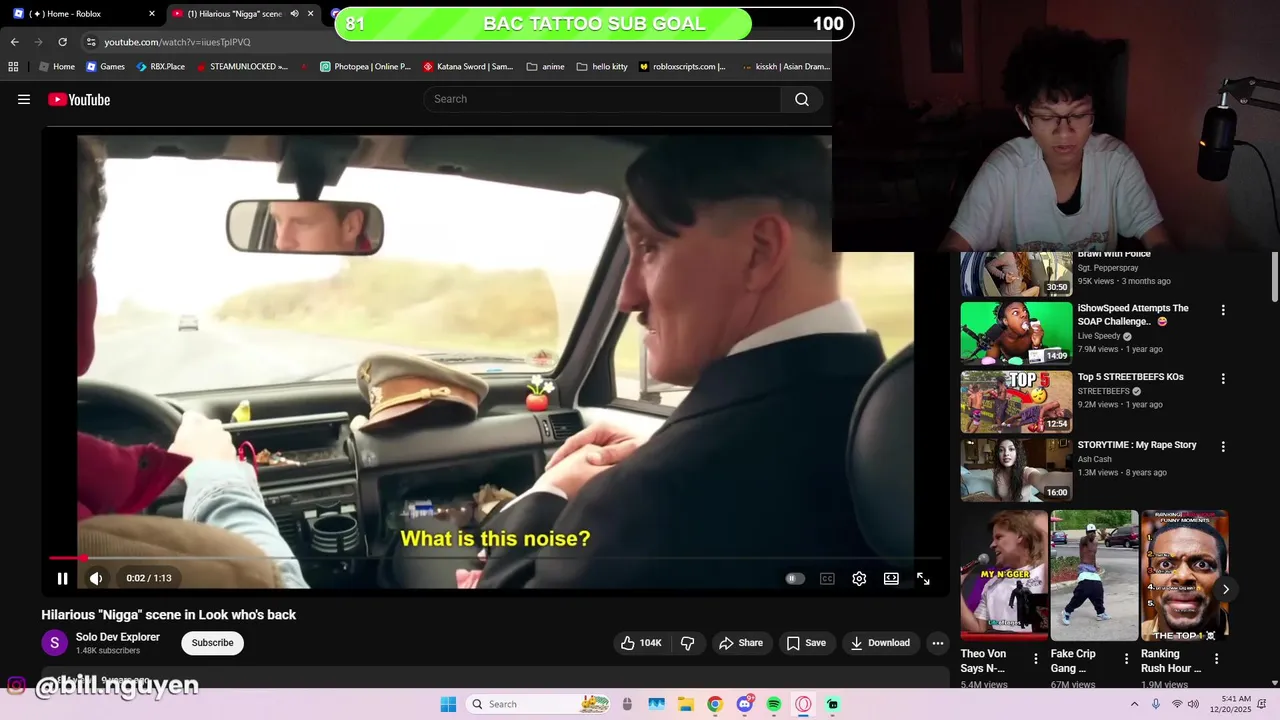Focus the YouTube search field

603,99
